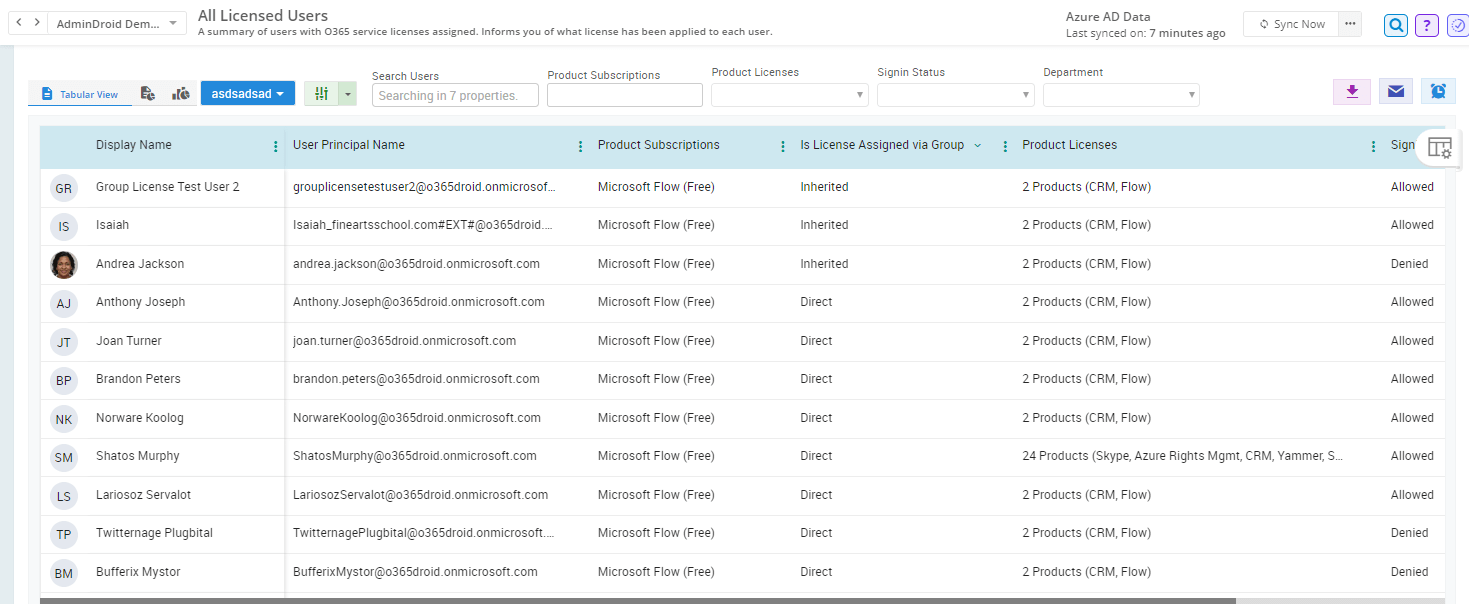Click the email envelope icon

pos(1395,91)
